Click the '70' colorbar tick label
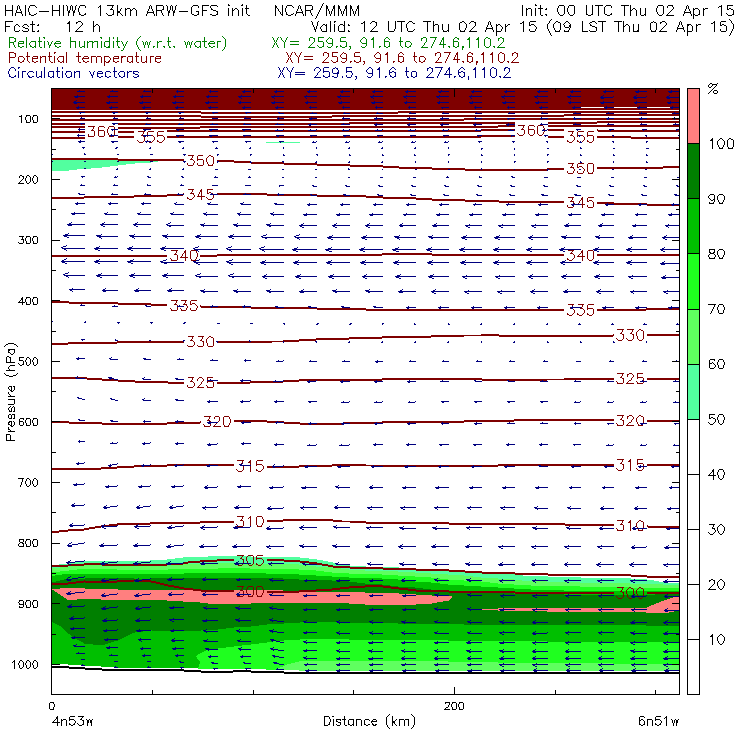Screen dimensions: 740x740 click(x=717, y=309)
